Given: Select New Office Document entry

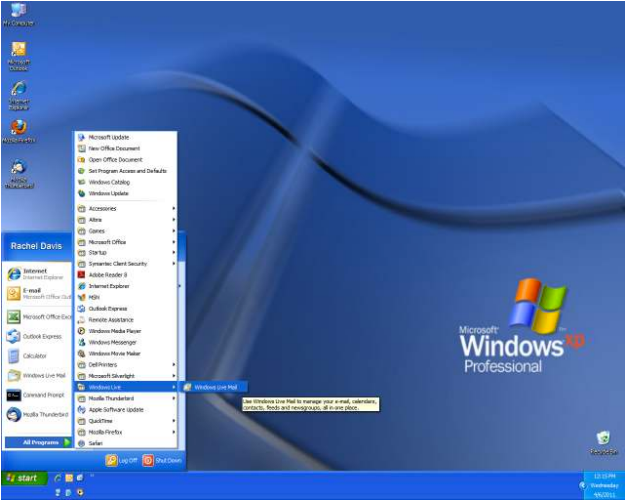Looking at the screenshot, I should (x=126, y=148).
